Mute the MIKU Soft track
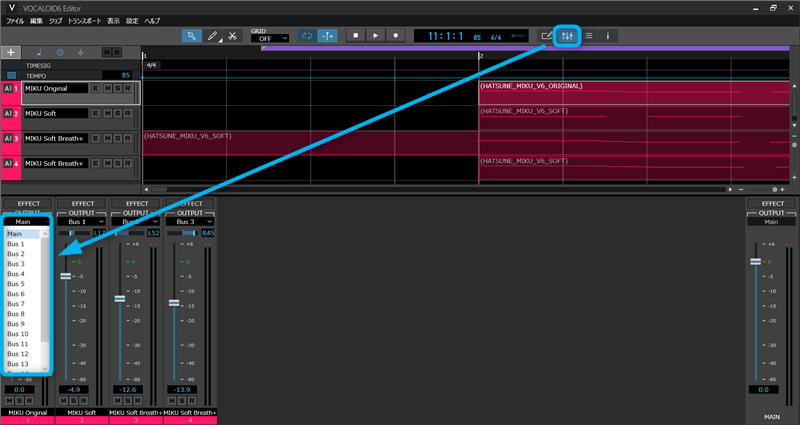Viewport: 800px width, 425px height. (107, 113)
